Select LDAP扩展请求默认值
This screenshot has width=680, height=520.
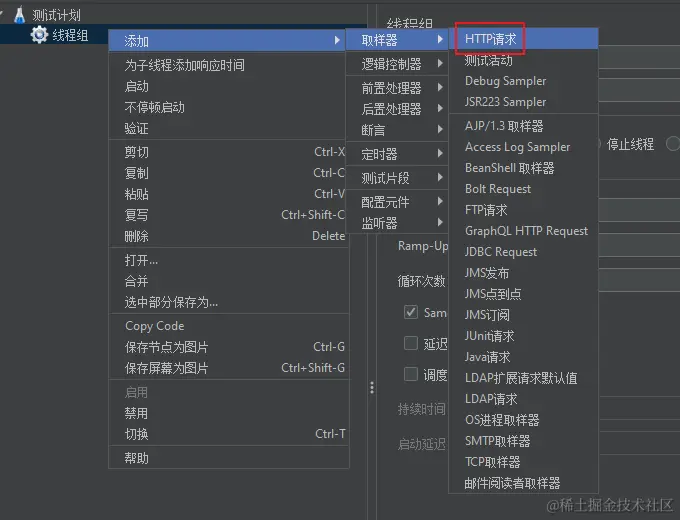click(523, 378)
